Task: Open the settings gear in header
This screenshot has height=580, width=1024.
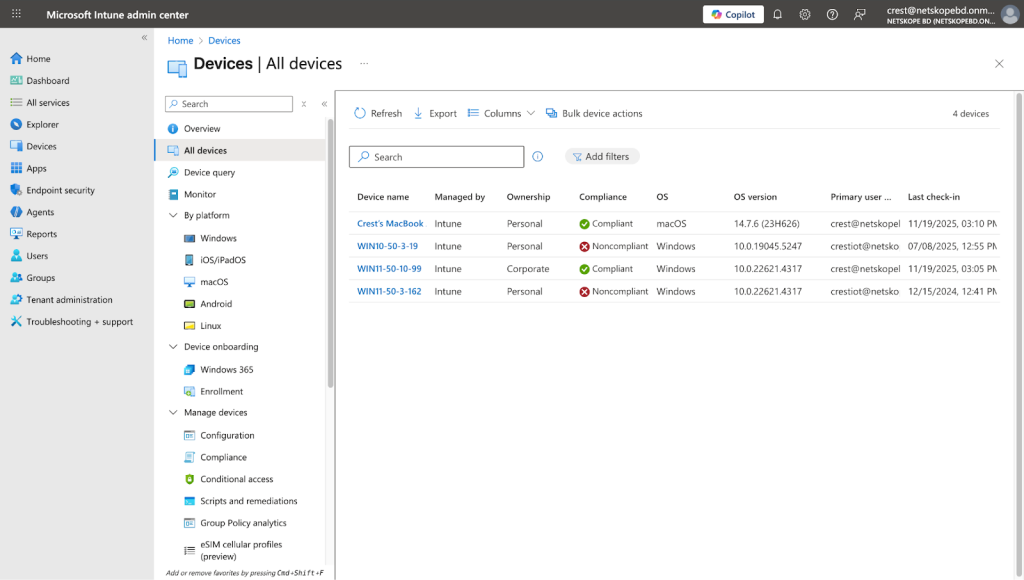Action: click(805, 14)
